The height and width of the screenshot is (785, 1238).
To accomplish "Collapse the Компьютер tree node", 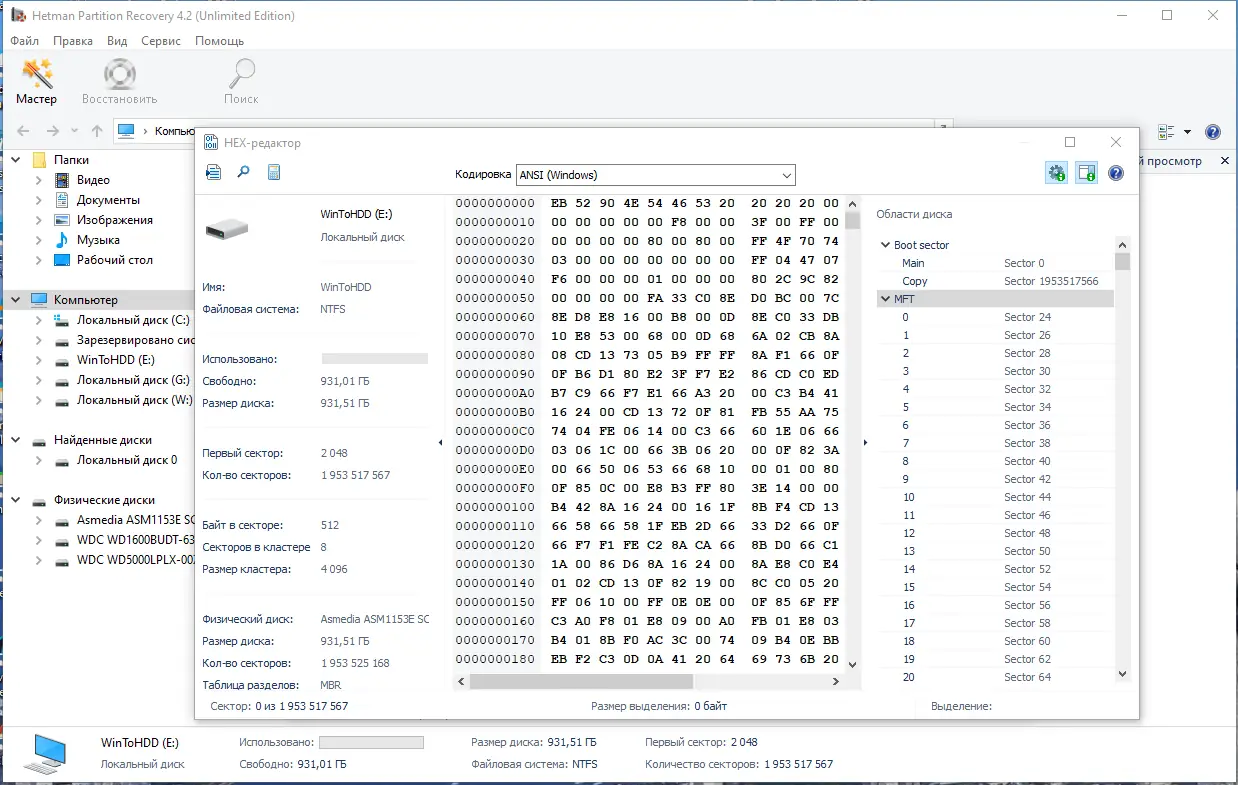I will 16,300.
